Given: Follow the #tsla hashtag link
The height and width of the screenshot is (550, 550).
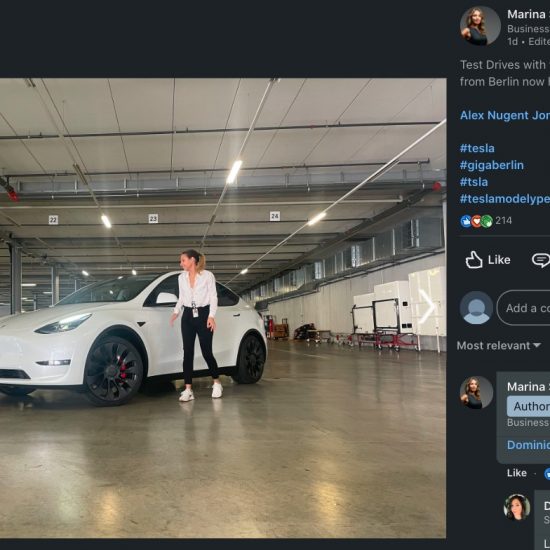Looking at the screenshot, I should (x=474, y=182).
